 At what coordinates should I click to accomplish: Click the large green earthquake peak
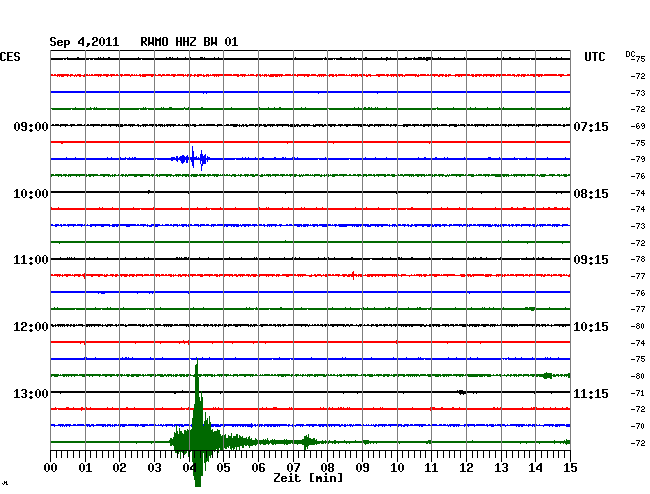[198, 423]
